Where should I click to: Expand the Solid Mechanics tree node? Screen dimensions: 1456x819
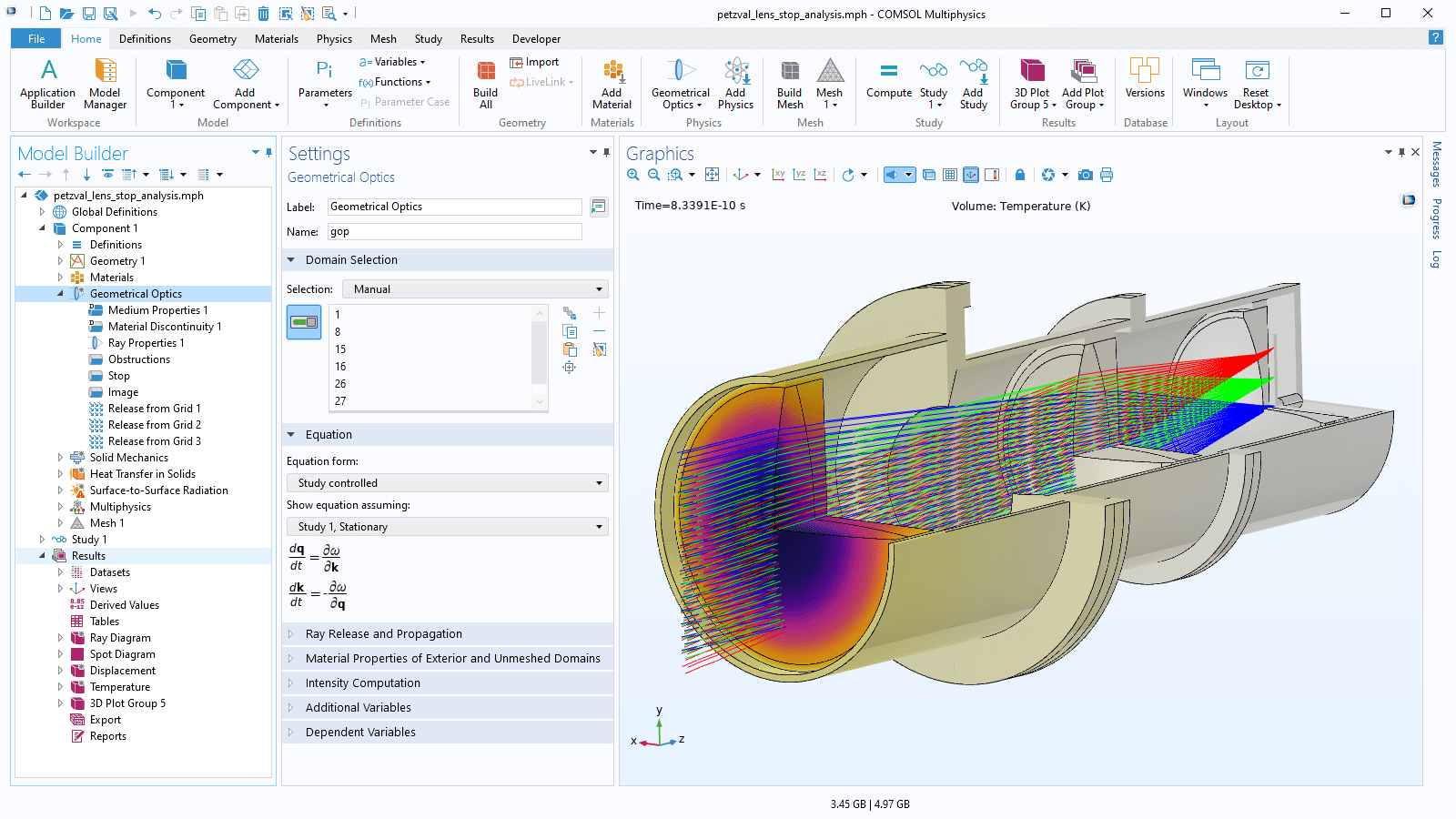coord(60,458)
